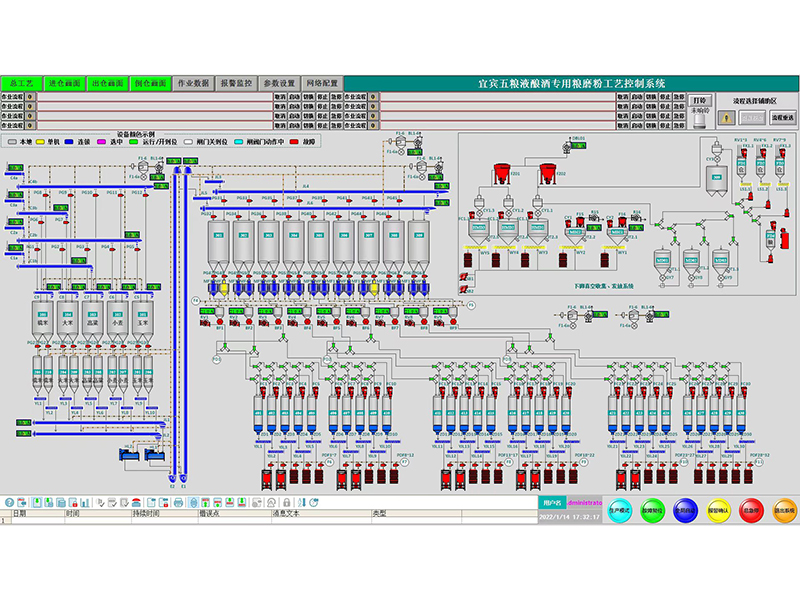The width and height of the screenshot is (800, 600).
Task: Click the yellow 报警确认 round button
Action: tap(718, 510)
